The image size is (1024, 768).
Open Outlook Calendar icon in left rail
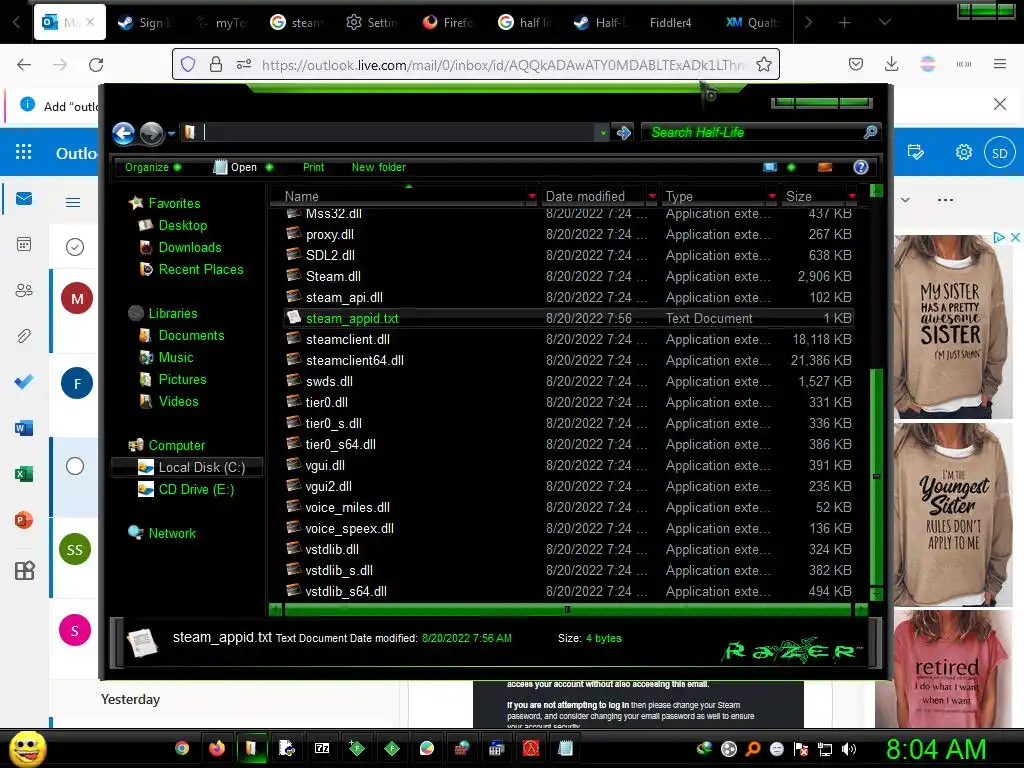click(24, 244)
